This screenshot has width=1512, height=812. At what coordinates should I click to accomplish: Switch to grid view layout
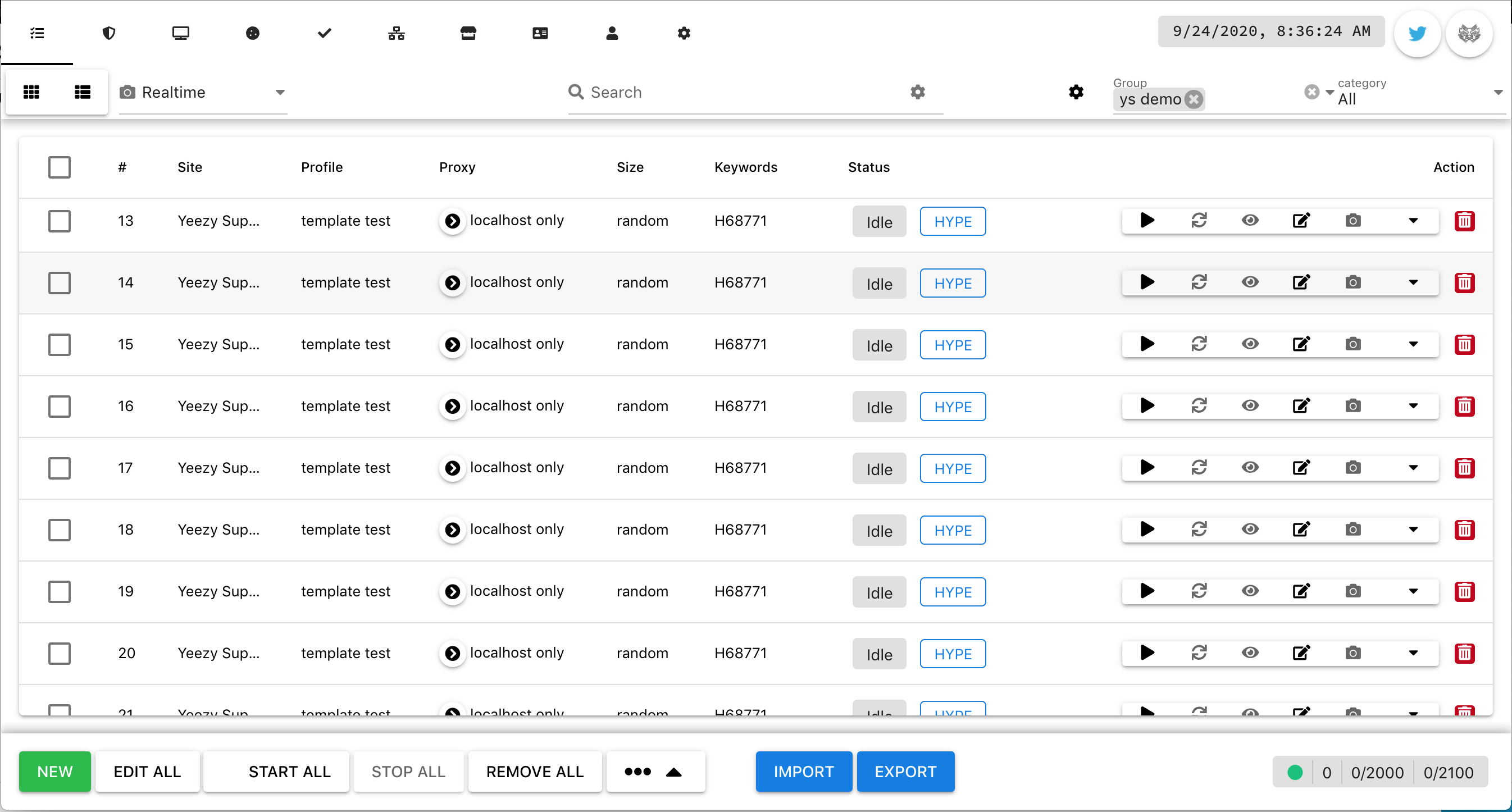(x=31, y=92)
